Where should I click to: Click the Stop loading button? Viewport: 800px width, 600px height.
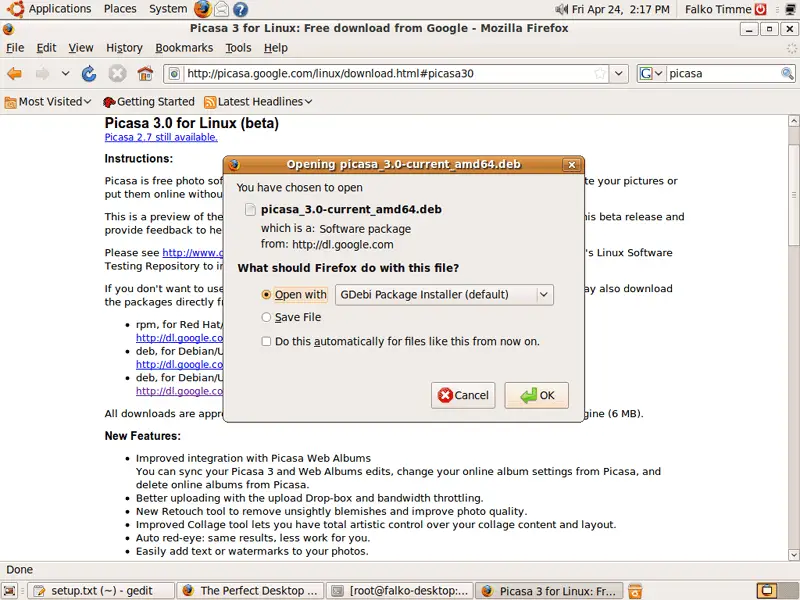coord(117,74)
